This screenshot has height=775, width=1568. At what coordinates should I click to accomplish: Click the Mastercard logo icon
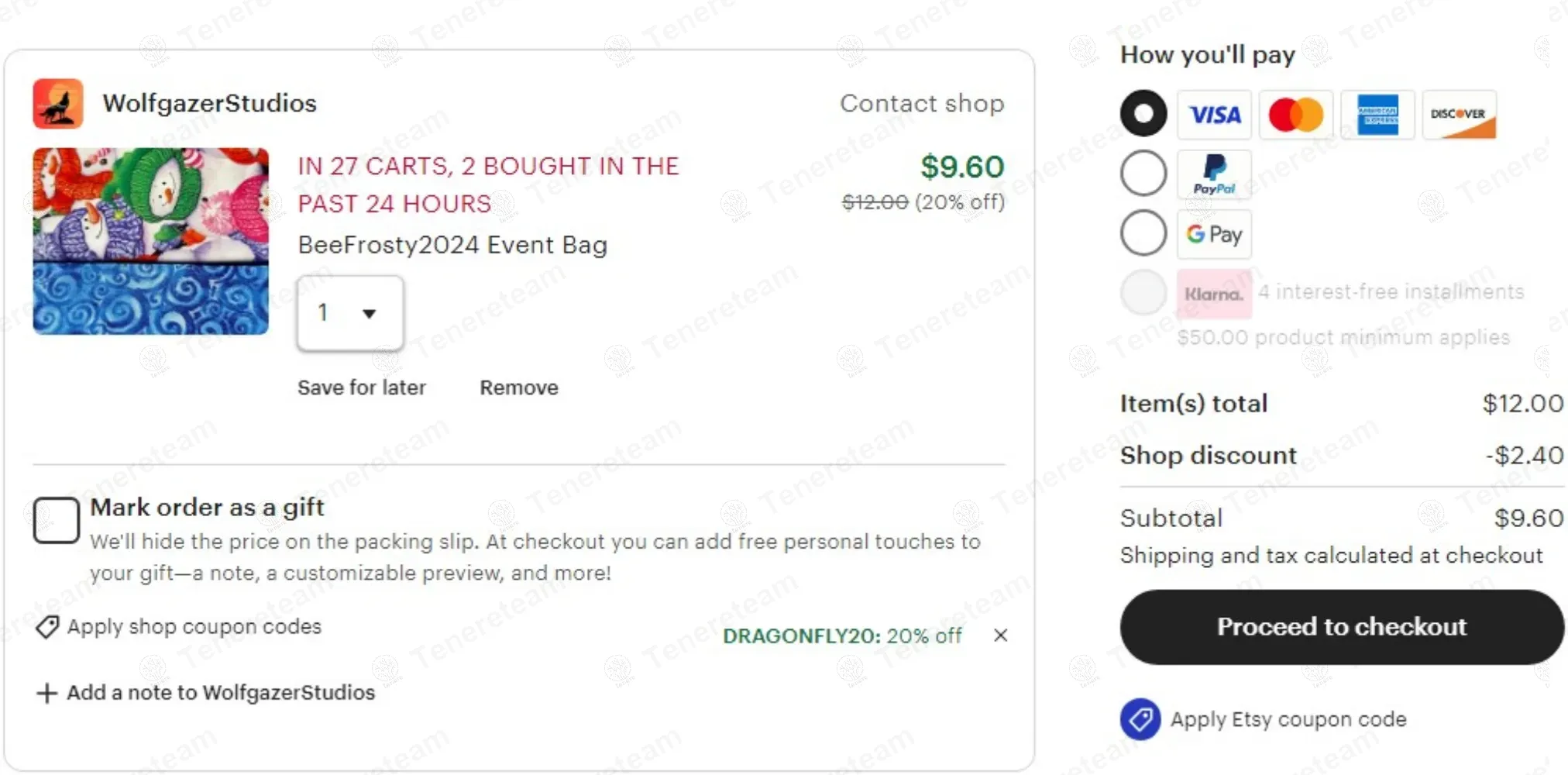1295,115
